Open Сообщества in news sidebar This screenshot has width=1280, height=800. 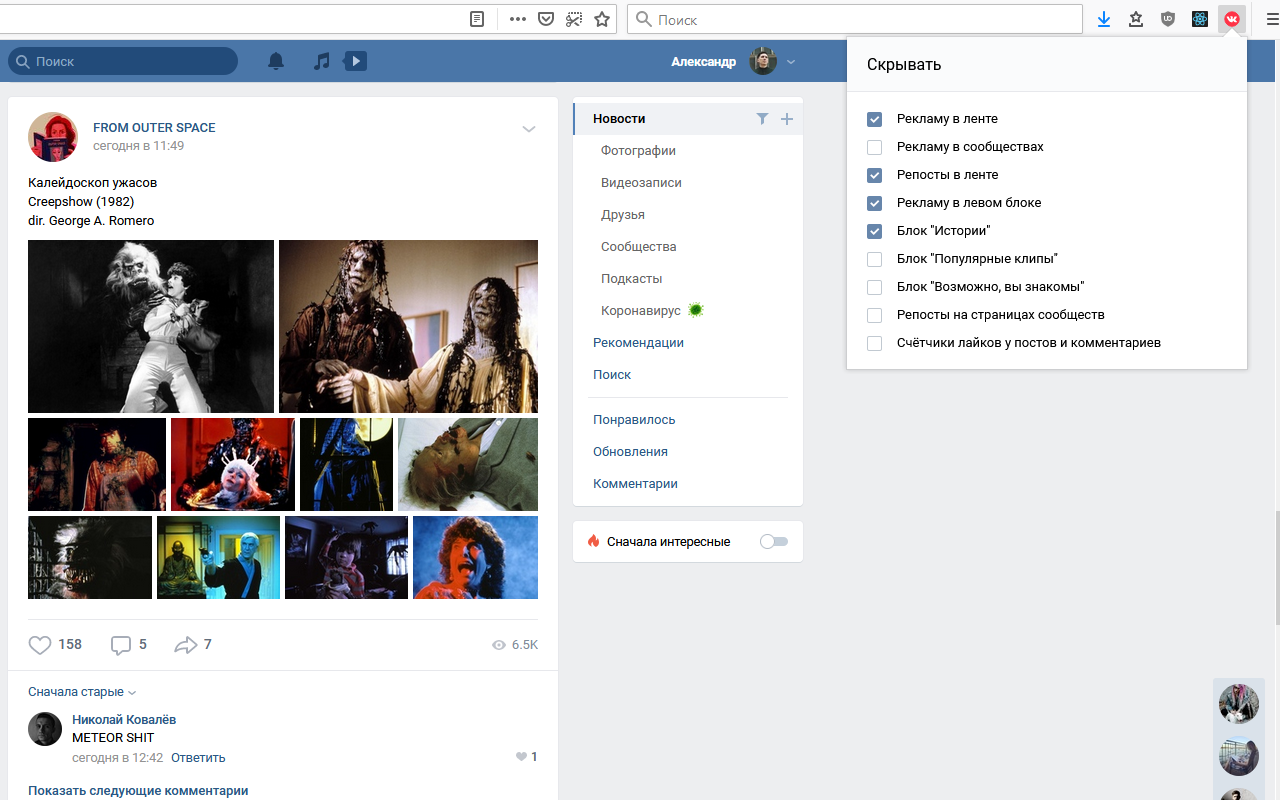pyautogui.click(x=639, y=247)
